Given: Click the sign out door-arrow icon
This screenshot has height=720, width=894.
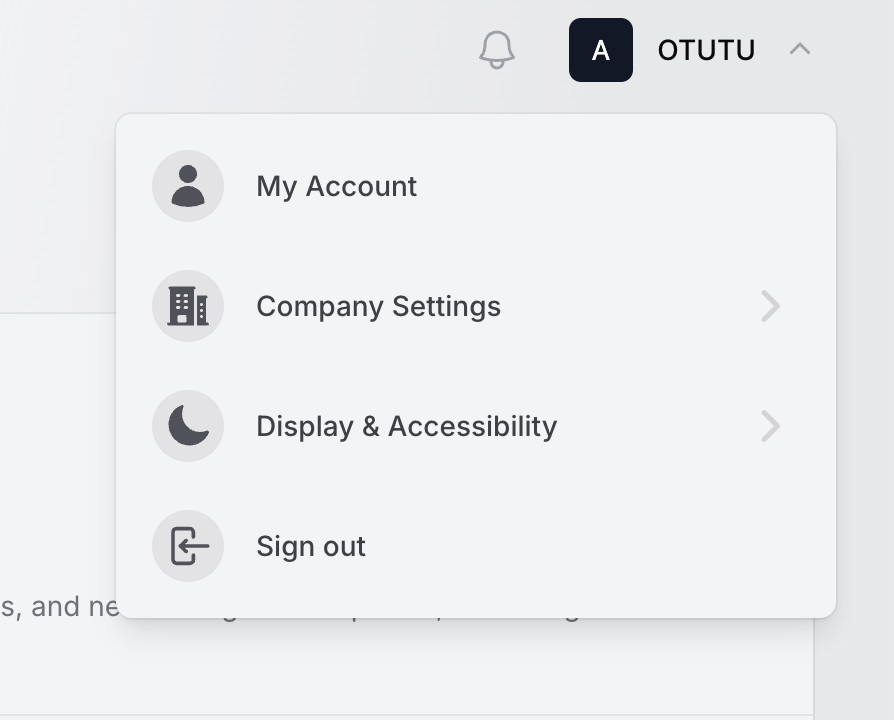Looking at the screenshot, I should 188,546.
